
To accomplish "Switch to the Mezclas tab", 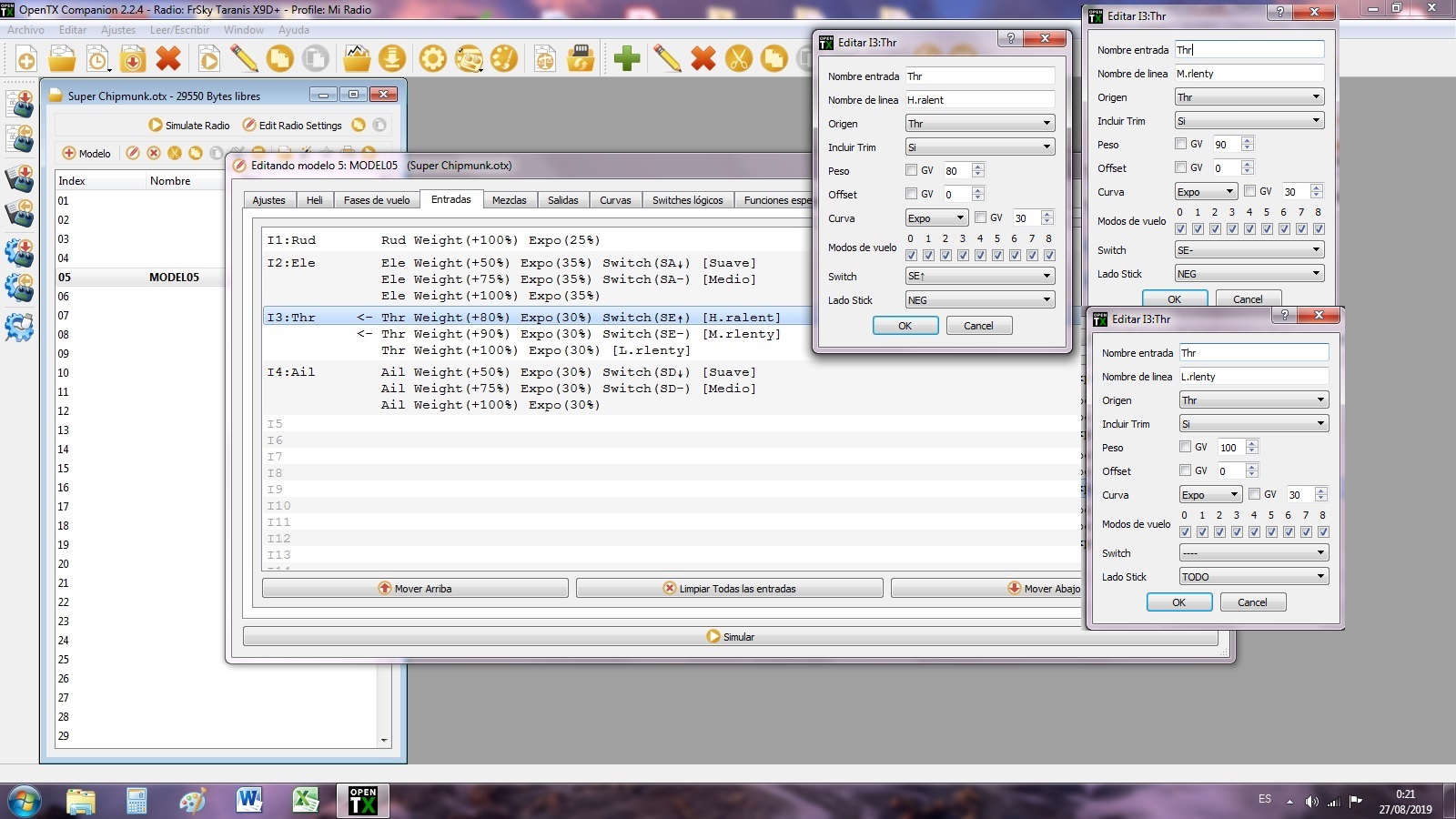I will (x=509, y=200).
